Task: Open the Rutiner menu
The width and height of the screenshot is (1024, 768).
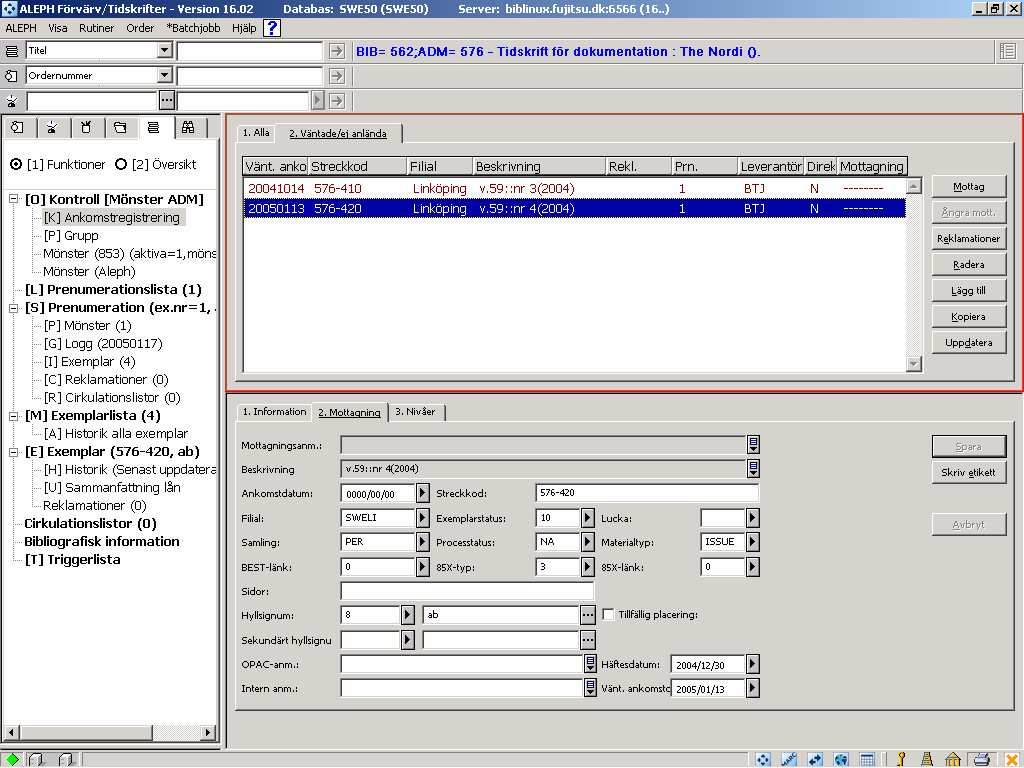Action: 97,28
